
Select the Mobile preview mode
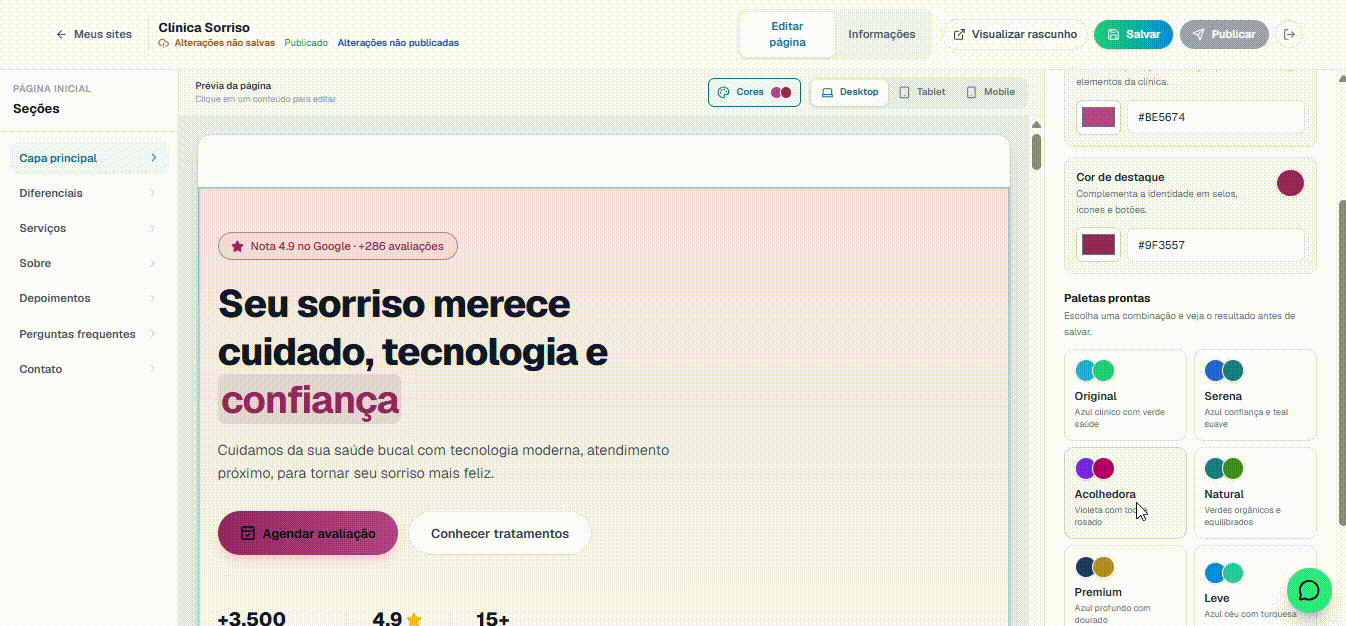coord(990,92)
